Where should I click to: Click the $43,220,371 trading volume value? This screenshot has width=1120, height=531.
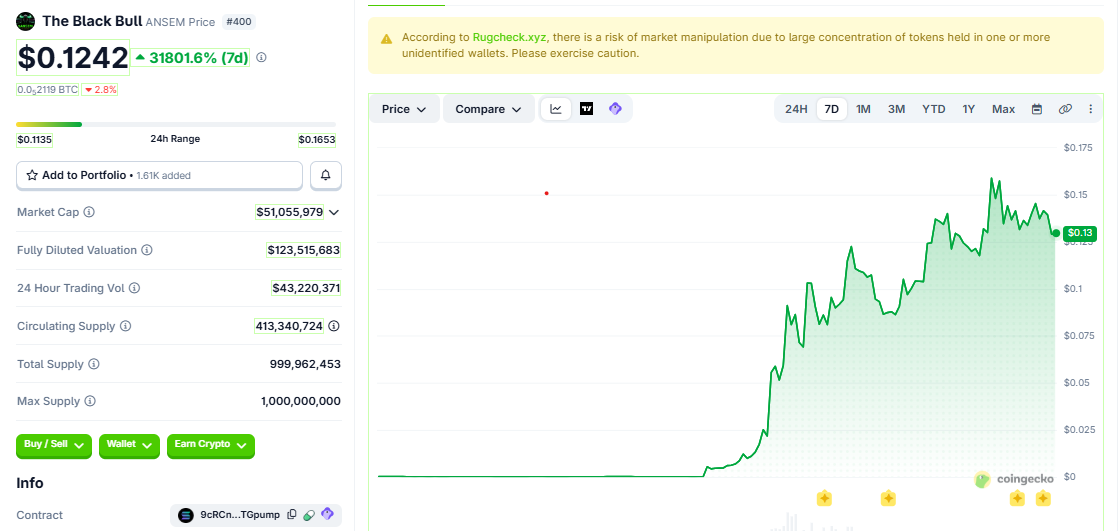pos(306,288)
